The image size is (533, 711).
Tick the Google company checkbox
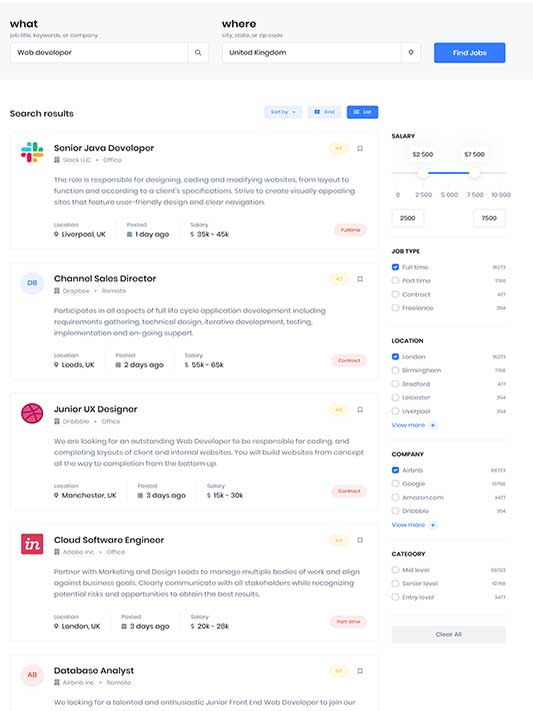pyautogui.click(x=395, y=484)
